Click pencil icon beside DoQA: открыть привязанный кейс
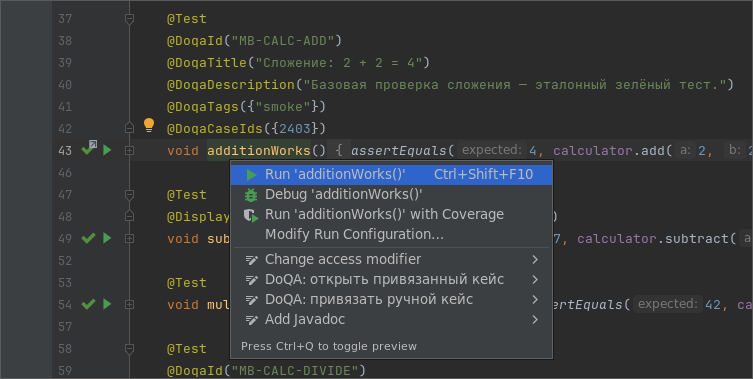 point(252,280)
